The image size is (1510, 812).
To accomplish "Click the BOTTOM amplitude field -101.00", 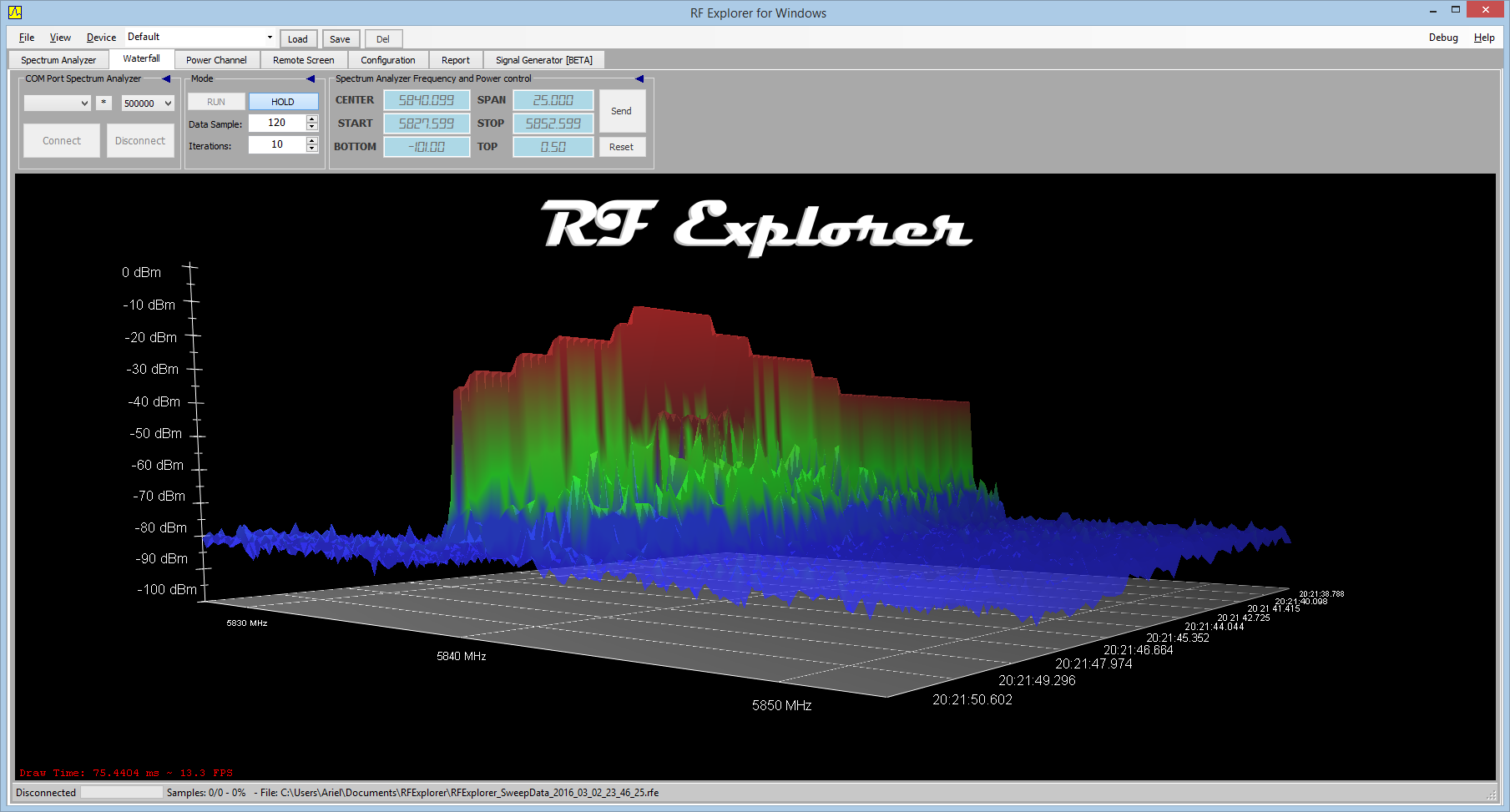I will point(427,147).
